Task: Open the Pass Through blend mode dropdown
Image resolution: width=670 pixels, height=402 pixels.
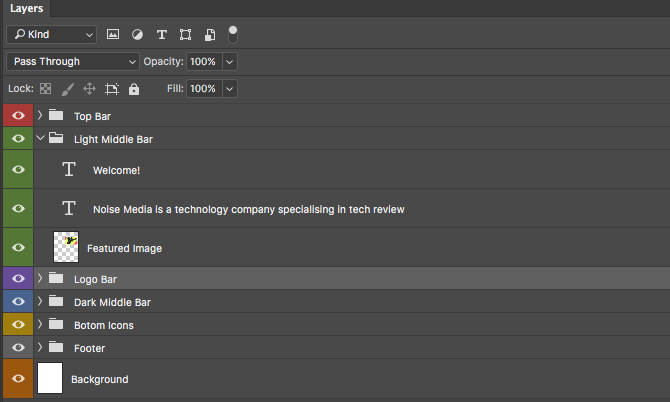Action: 73,62
